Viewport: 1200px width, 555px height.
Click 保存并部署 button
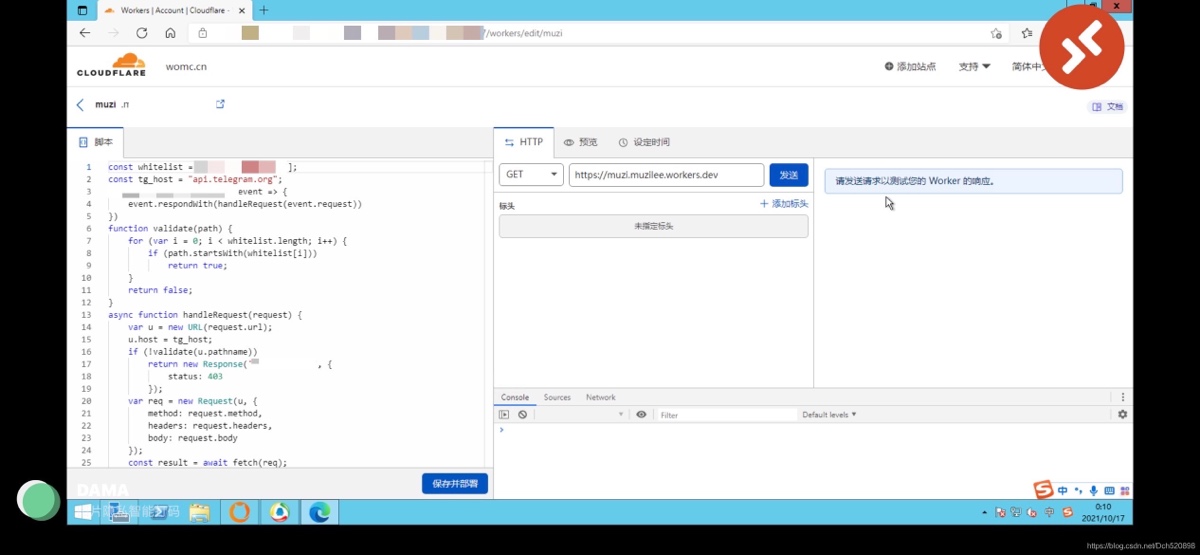(455, 483)
